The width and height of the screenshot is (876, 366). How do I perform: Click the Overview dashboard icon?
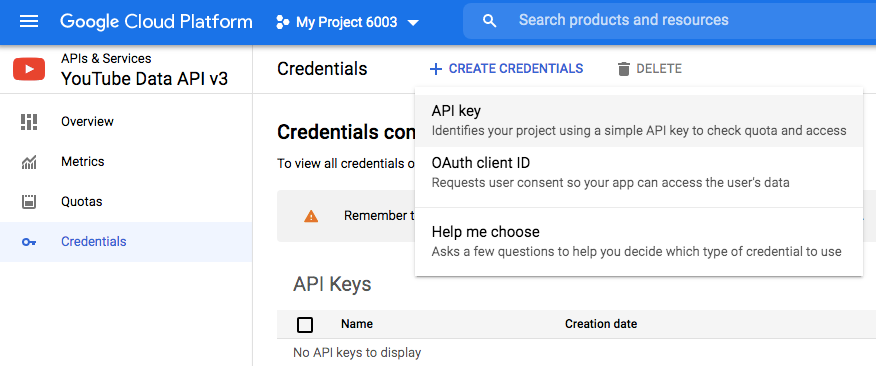tap(29, 122)
